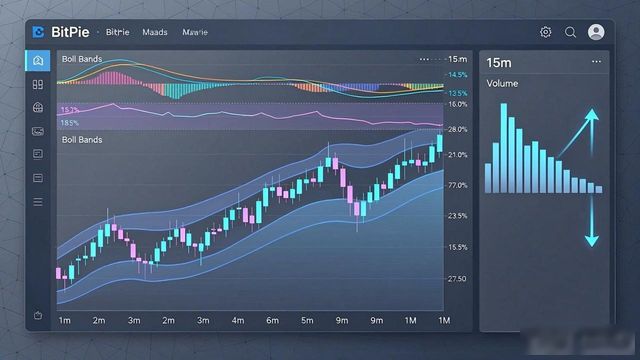
Task: Open the three-dot menu in the 15m panel
Action: (596, 62)
